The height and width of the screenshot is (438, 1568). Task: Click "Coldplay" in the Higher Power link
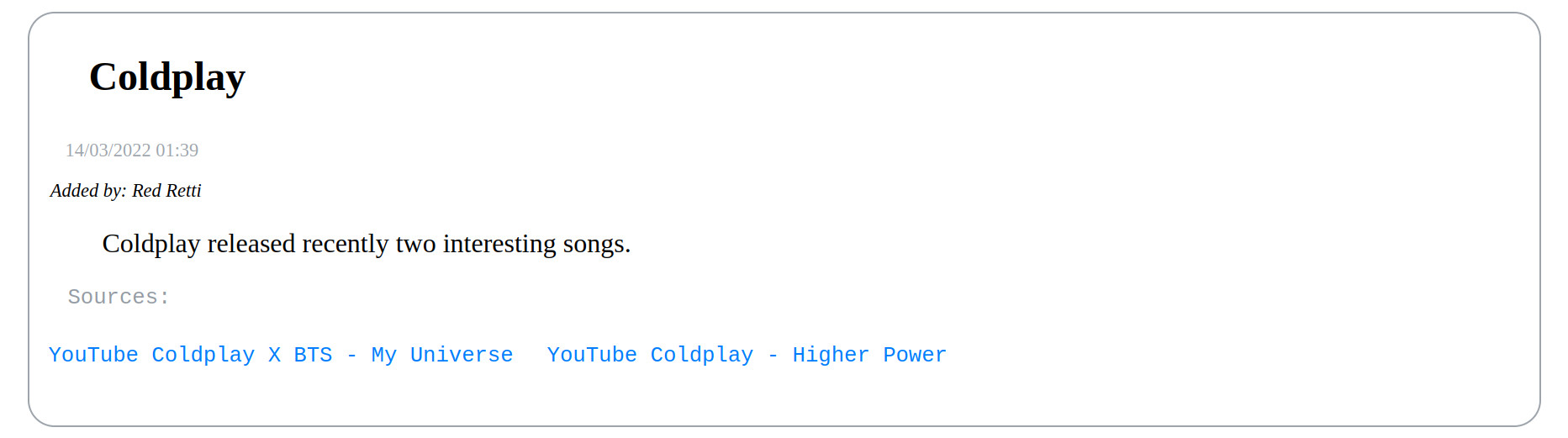[702, 355]
